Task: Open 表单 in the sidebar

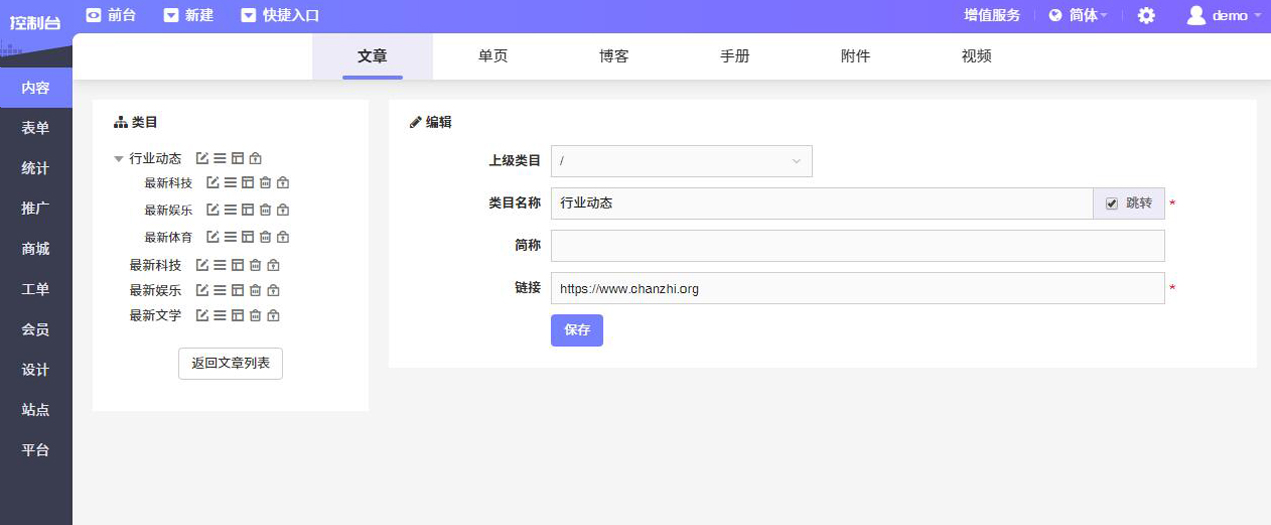Action: click(x=36, y=128)
